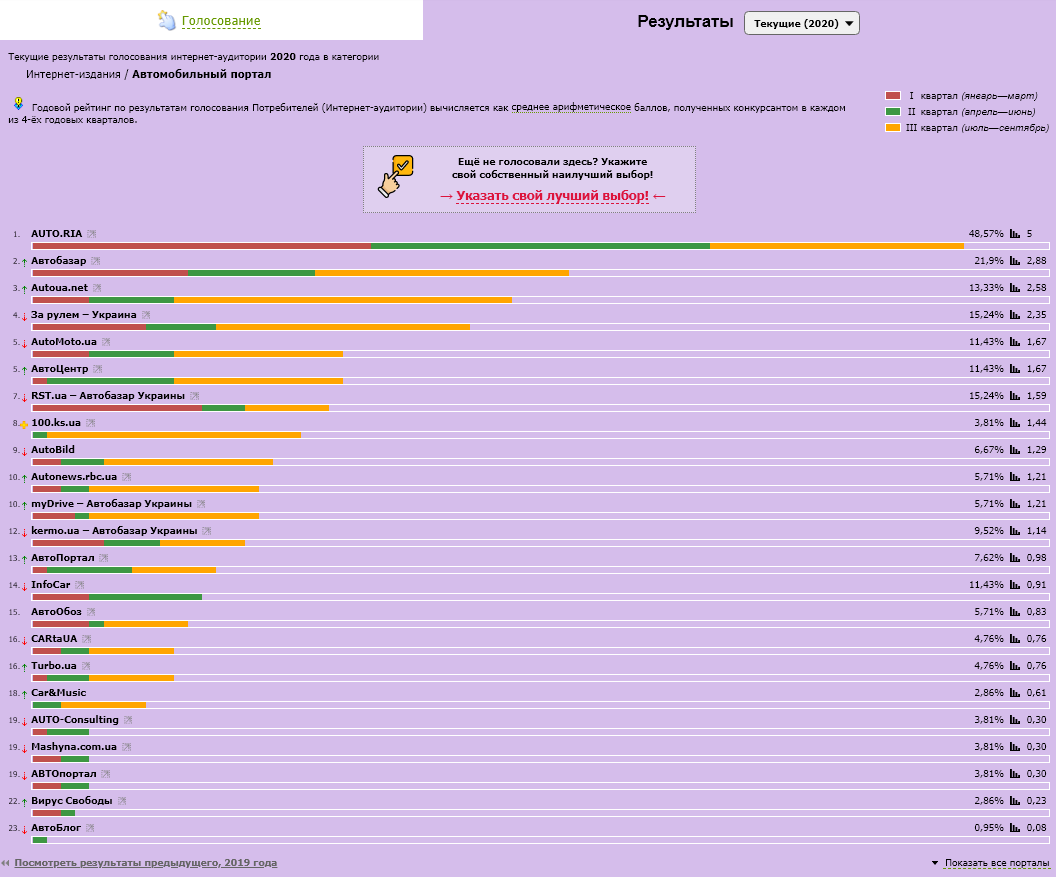Open the AUTO.RIA portal name
The image size is (1056, 877).
click(x=57, y=234)
